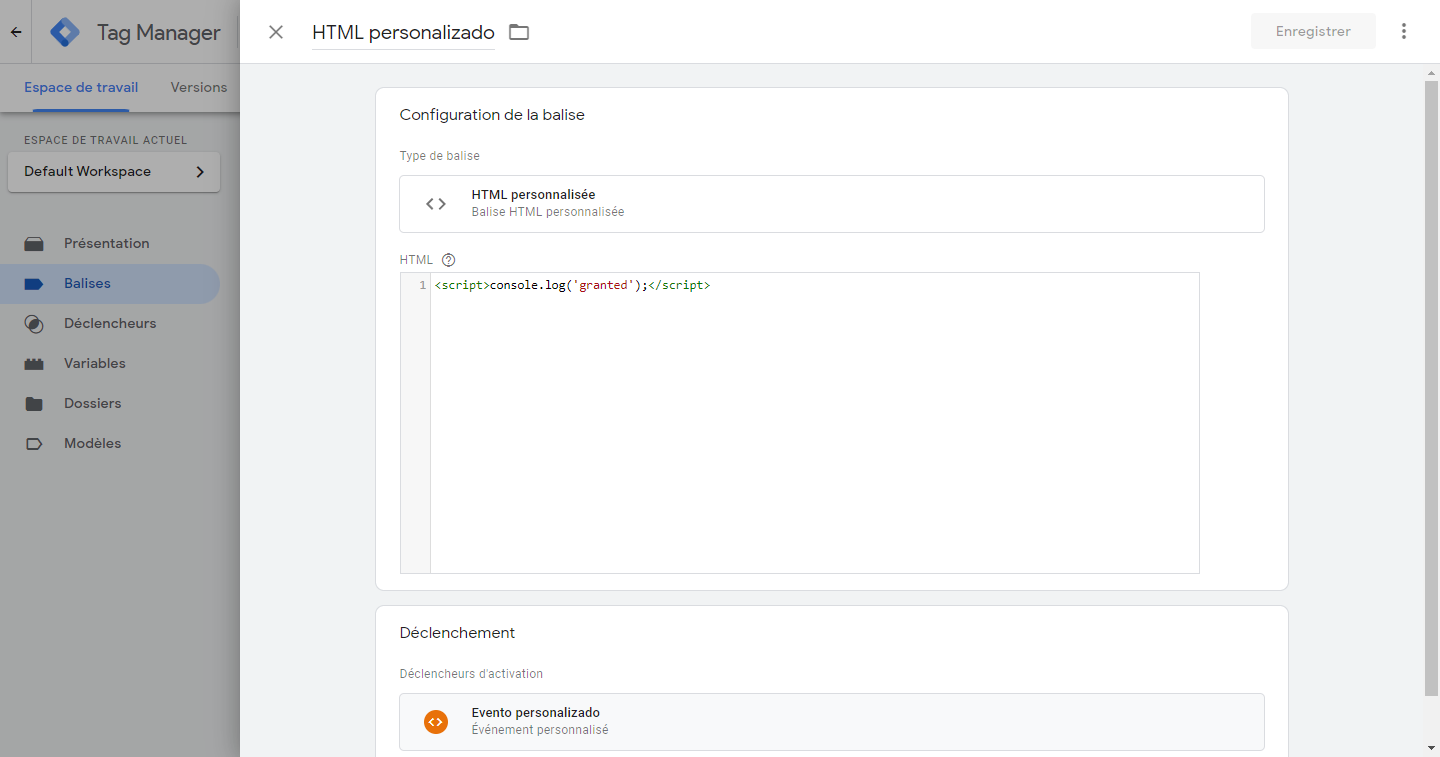Viewport: 1440px width, 757px height.
Task: Switch to the Versions tab
Action: tap(199, 87)
